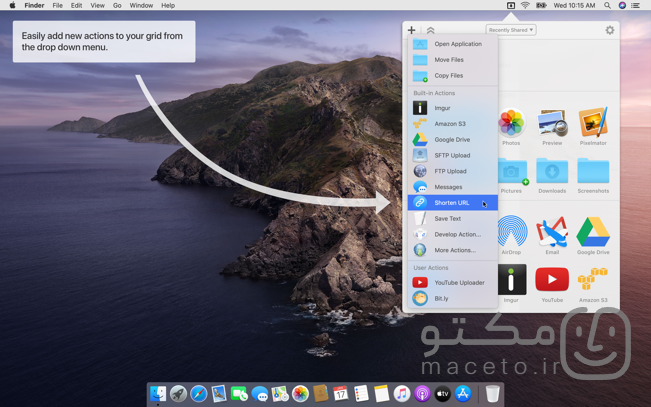This screenshot has height=407, width=651.
Task: Select FTP Upload in the menu
Action: 453,171
